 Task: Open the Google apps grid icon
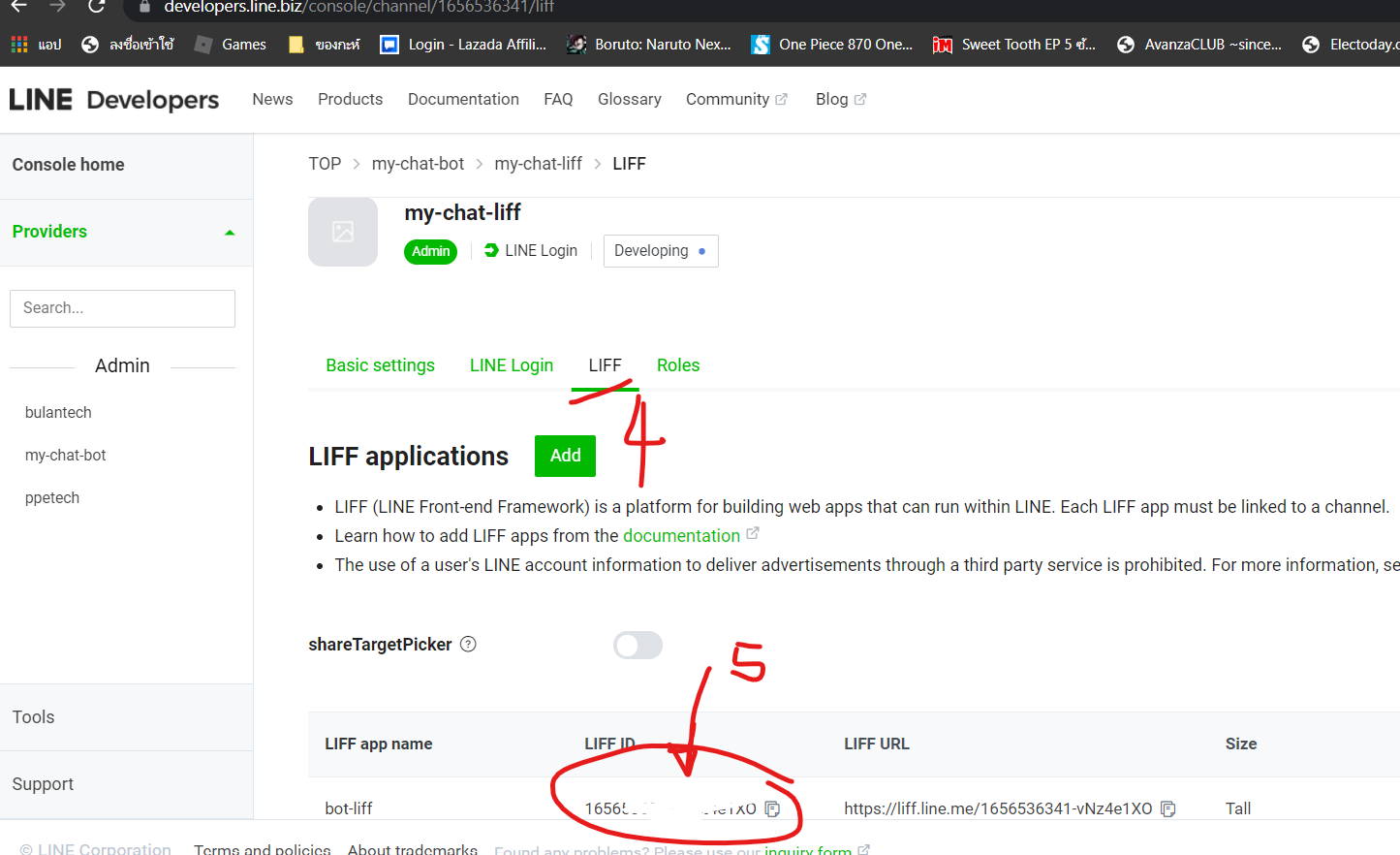pos(17,44)
